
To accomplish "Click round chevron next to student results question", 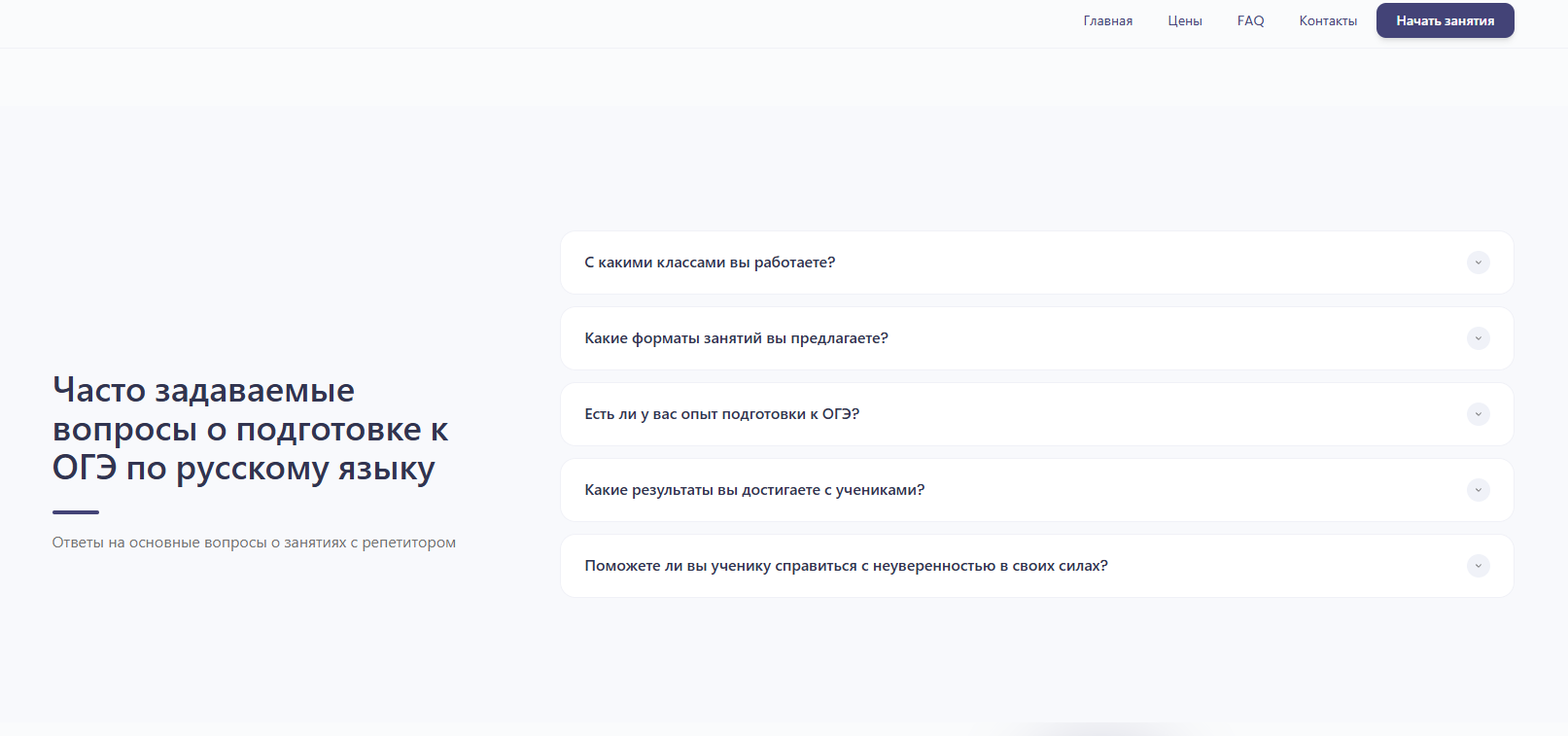I will 1478,490.
